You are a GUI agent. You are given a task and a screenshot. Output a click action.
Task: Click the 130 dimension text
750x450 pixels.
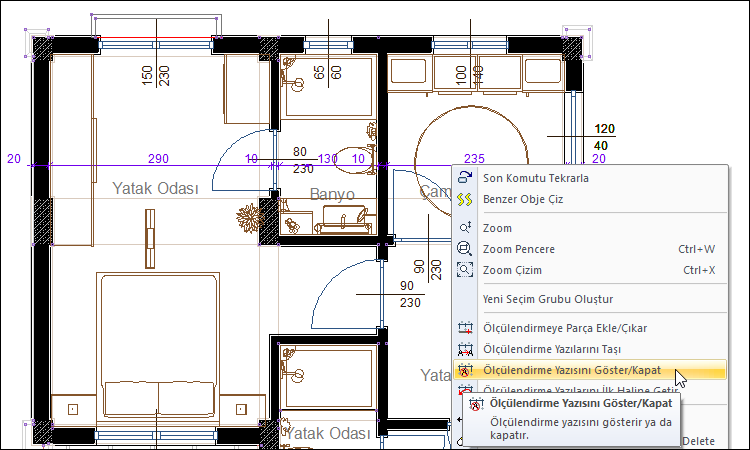click(327, 158)
